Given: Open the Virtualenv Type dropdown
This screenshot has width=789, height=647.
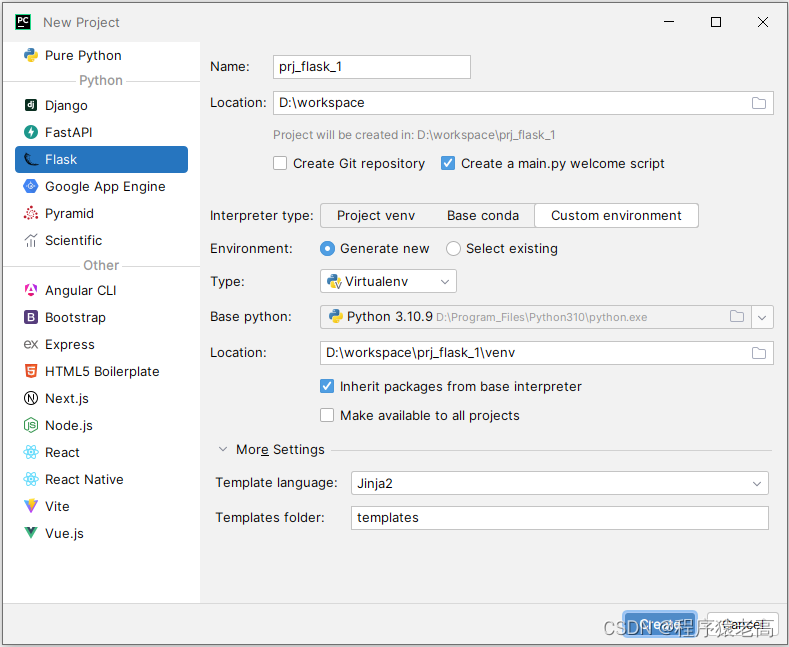Looking at the screenshot, I should tap(388, 281).
